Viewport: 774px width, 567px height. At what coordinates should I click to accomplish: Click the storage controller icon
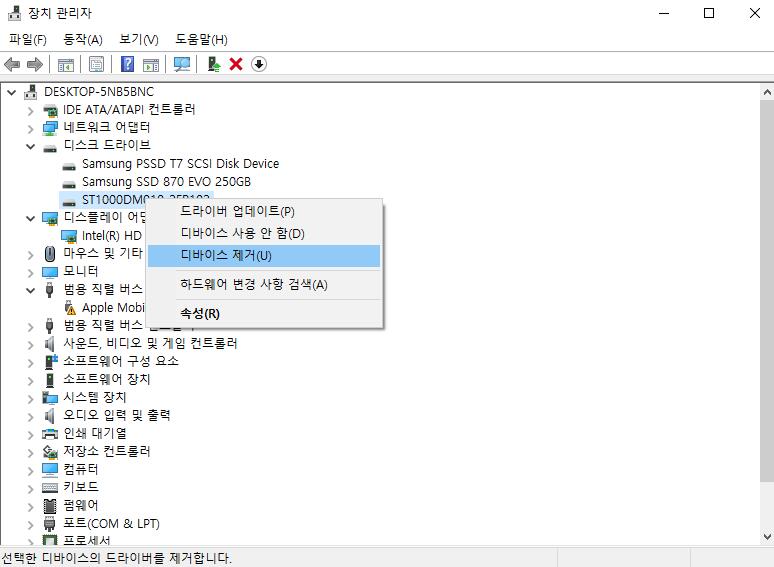point(50,451)
